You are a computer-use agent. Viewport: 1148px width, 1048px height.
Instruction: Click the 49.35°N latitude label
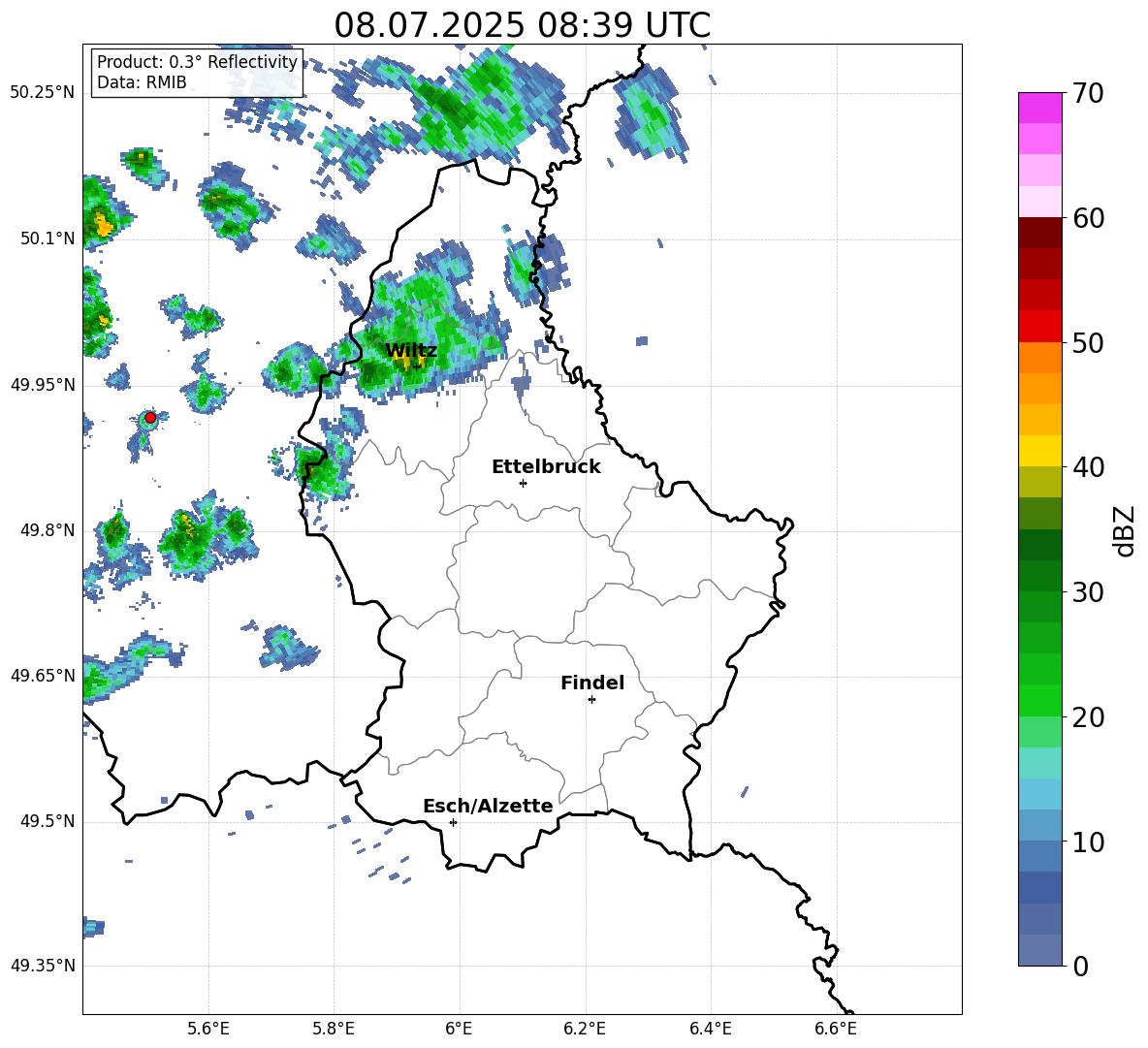[x=43, y=966]
